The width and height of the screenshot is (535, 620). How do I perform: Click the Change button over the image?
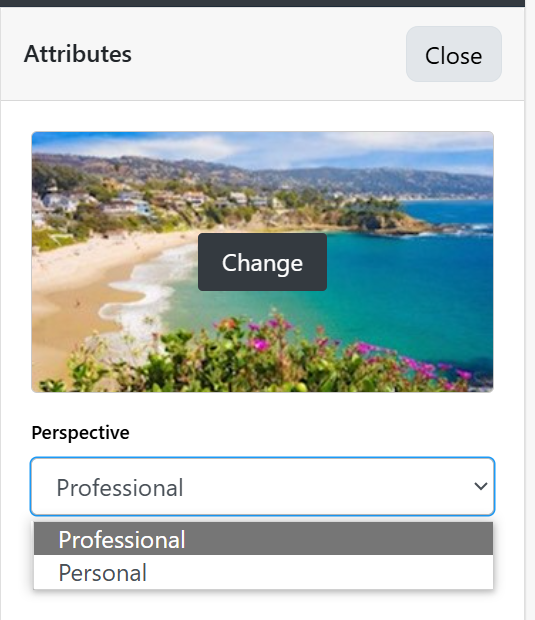point(262,262)
